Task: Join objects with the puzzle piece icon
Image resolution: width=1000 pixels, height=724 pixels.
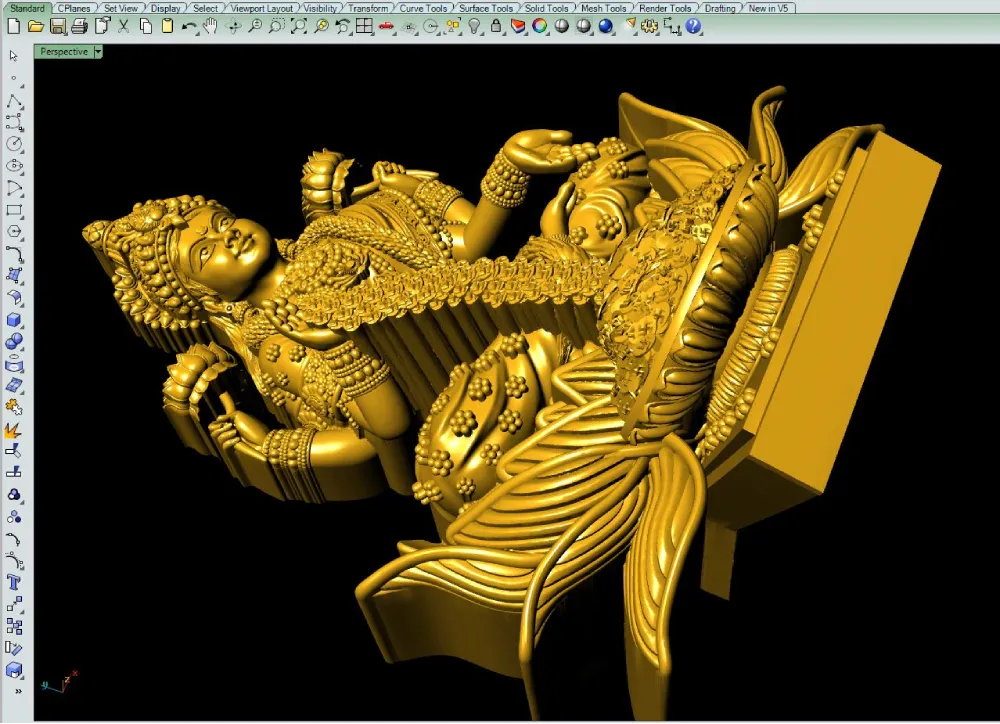Action: pyautogui.click(x=14, y=407)
